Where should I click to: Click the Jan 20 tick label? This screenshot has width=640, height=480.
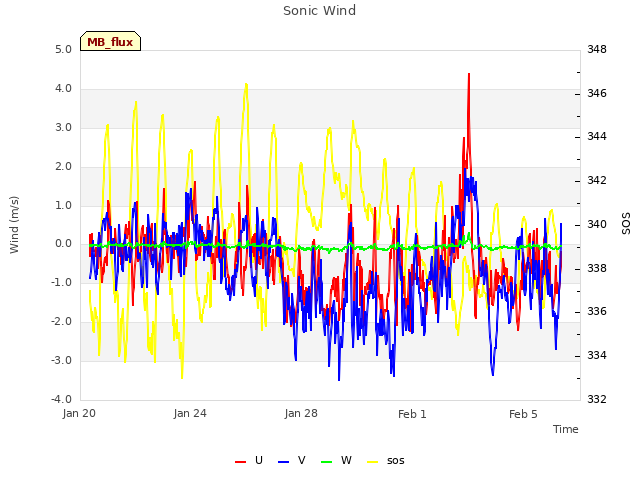79,413
